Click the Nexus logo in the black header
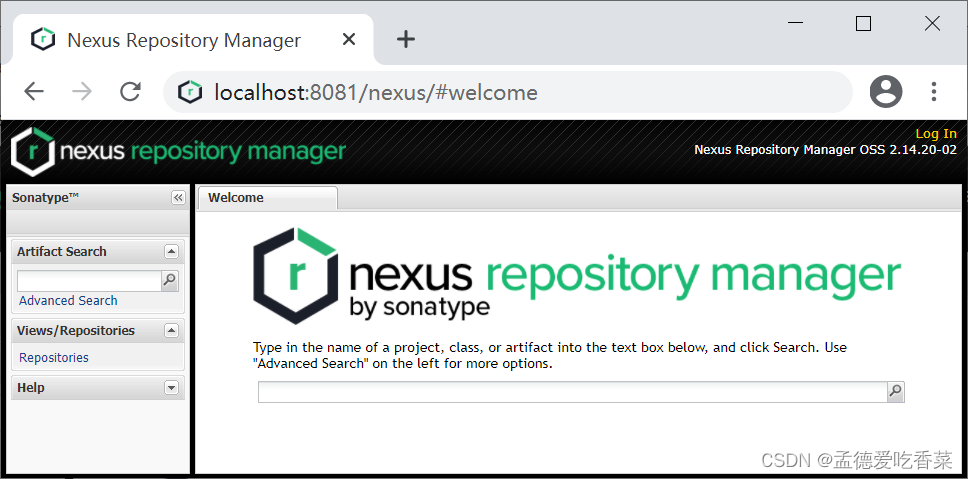968x479 pixels. click(x=178, y=151)
